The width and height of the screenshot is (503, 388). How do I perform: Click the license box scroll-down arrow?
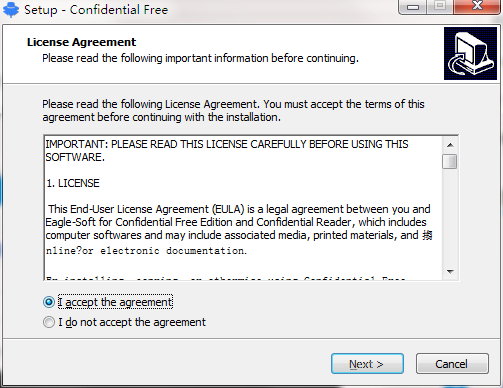click(x=450, y=272)
